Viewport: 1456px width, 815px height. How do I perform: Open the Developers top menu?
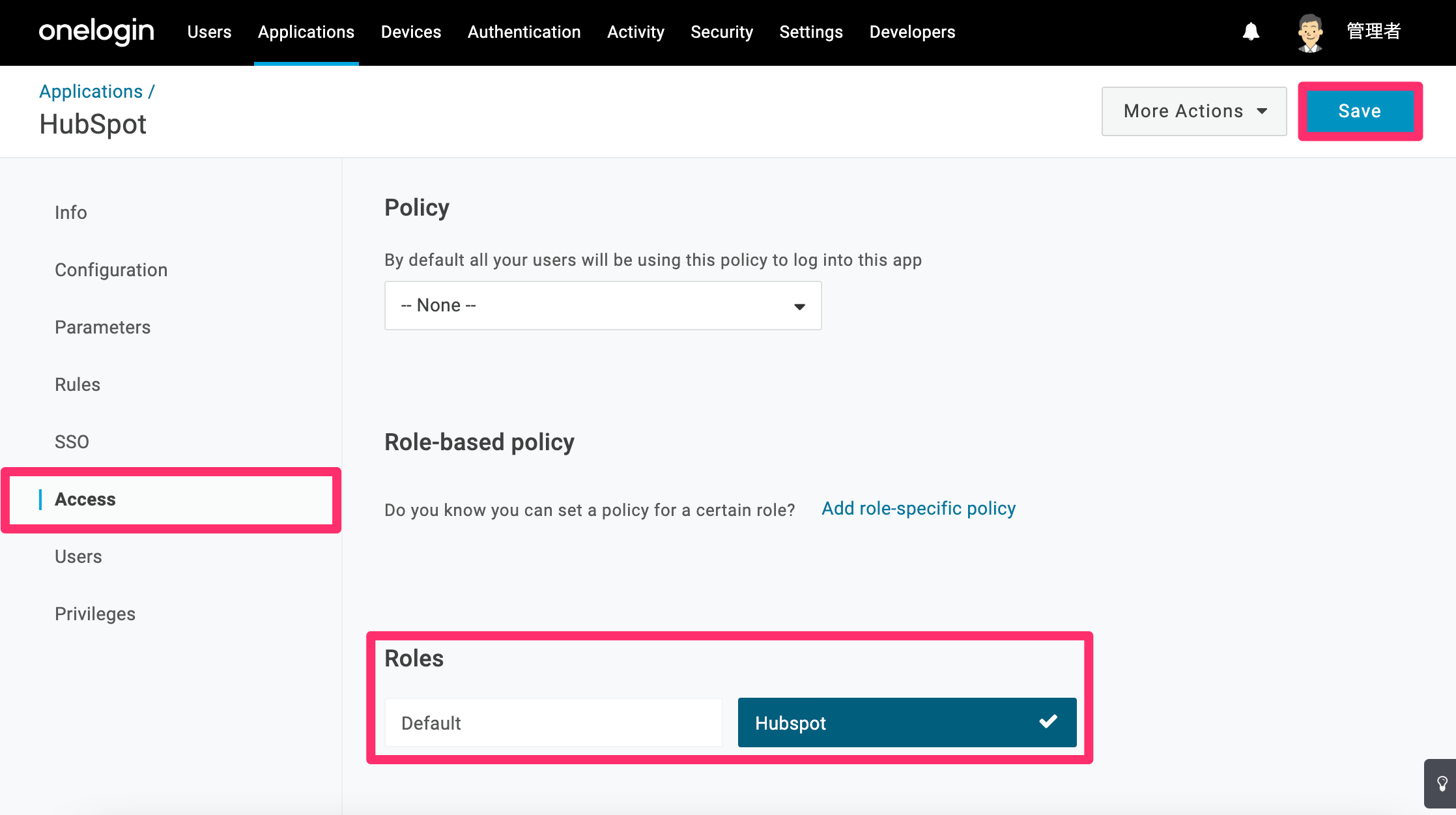point(912,32)
